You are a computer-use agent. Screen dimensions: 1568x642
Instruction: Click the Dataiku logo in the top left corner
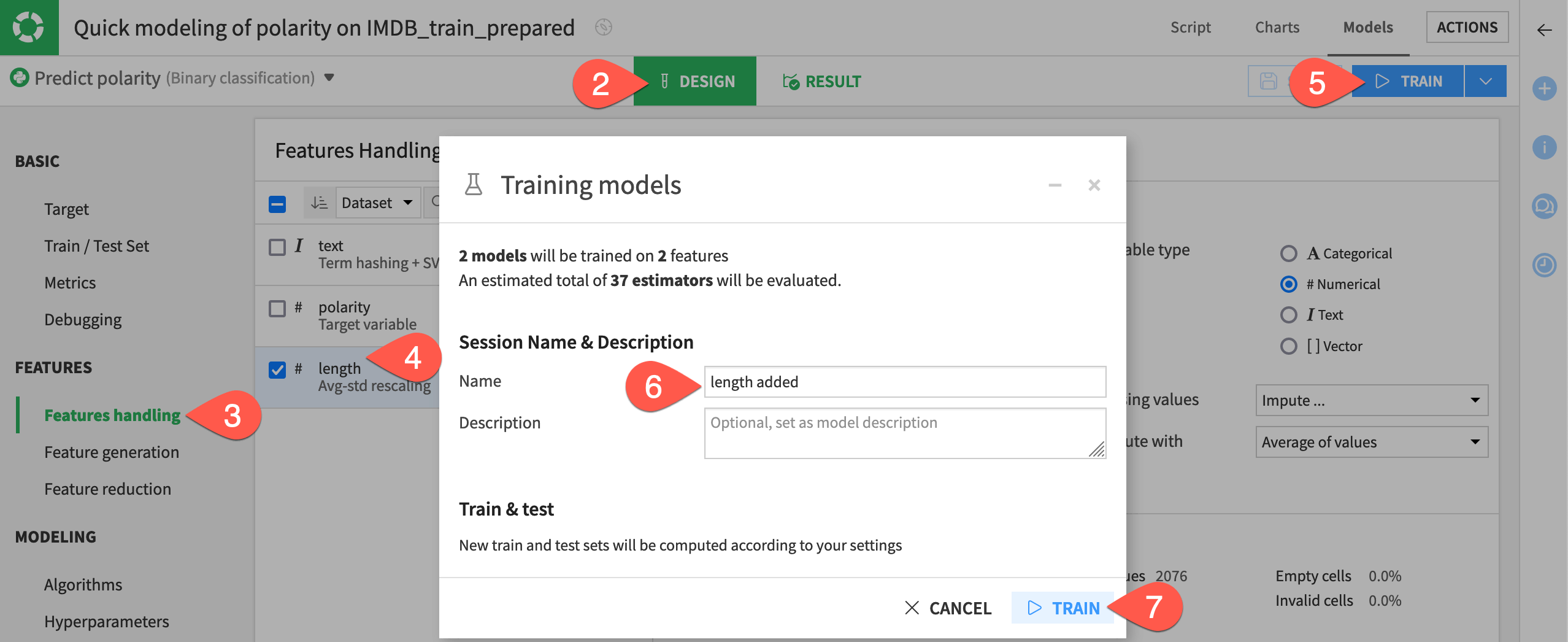point(28,27)
